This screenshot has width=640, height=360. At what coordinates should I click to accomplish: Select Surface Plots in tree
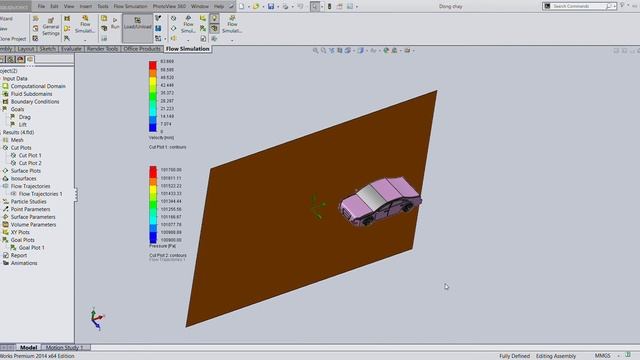coord(25,171)
